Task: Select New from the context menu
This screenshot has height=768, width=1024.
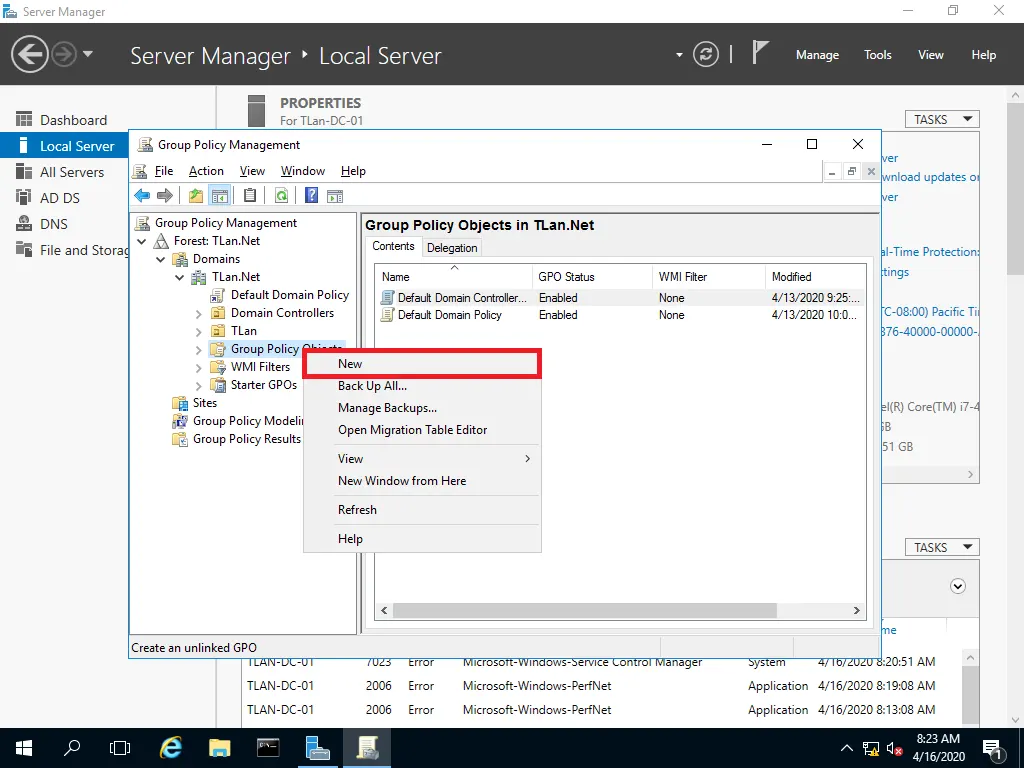Action: 422,364
